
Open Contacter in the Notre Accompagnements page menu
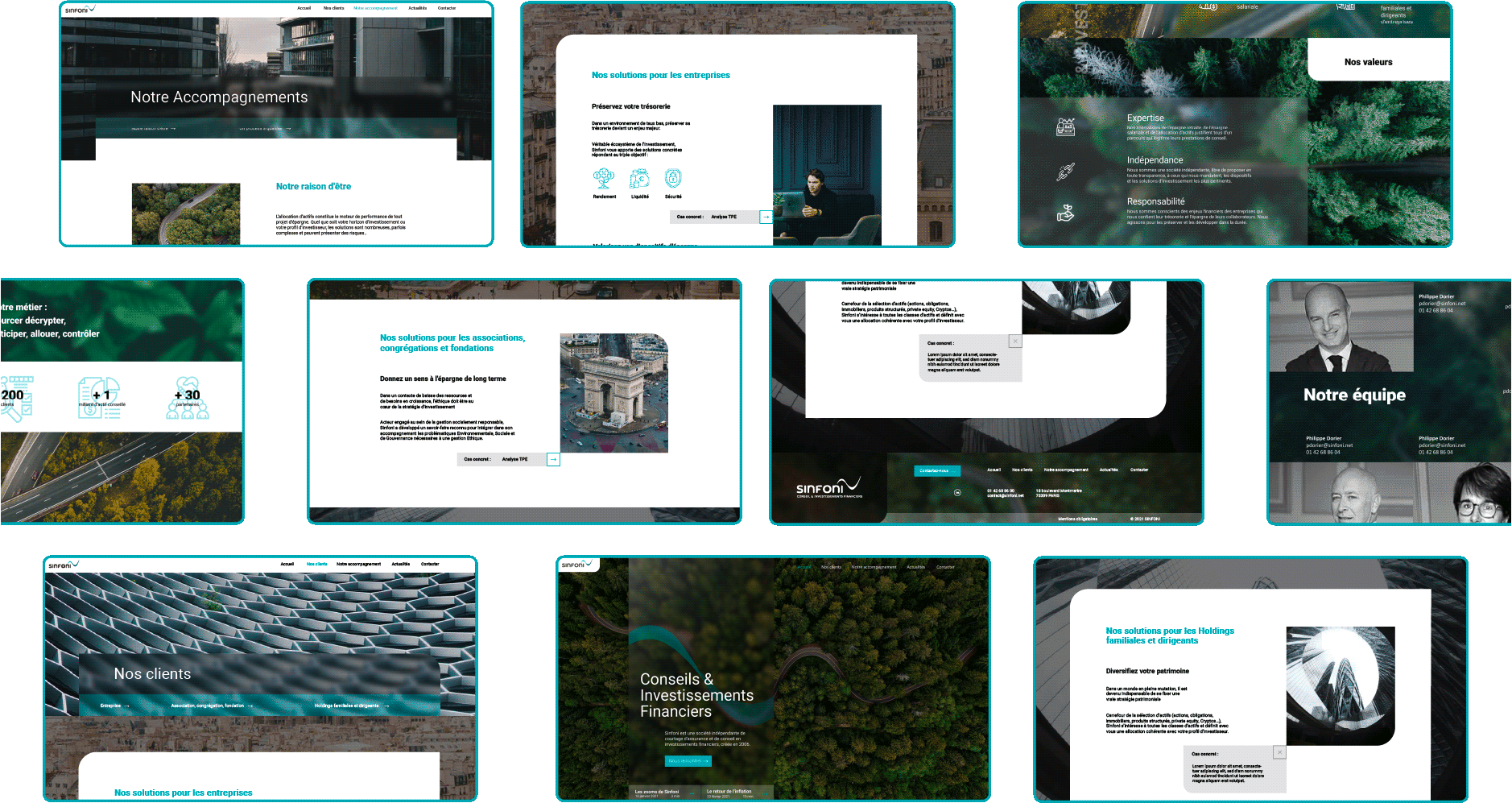[x=447, y=8]
